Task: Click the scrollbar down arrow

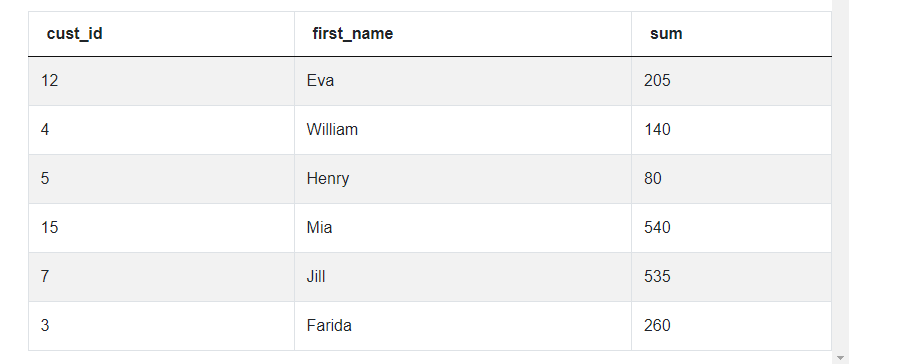Action: pos(840,358)
